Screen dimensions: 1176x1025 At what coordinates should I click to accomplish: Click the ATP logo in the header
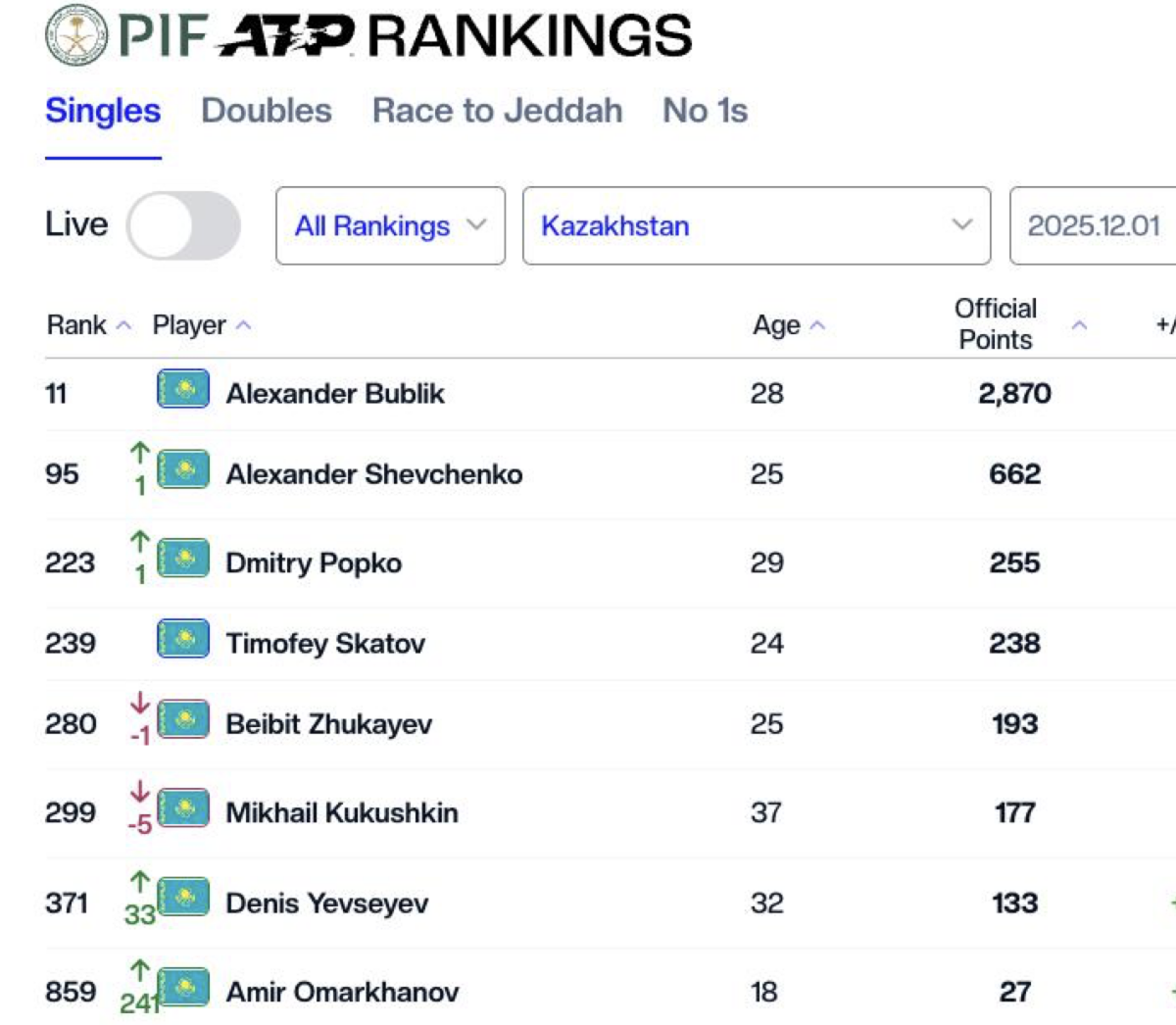tap(284, 36)
